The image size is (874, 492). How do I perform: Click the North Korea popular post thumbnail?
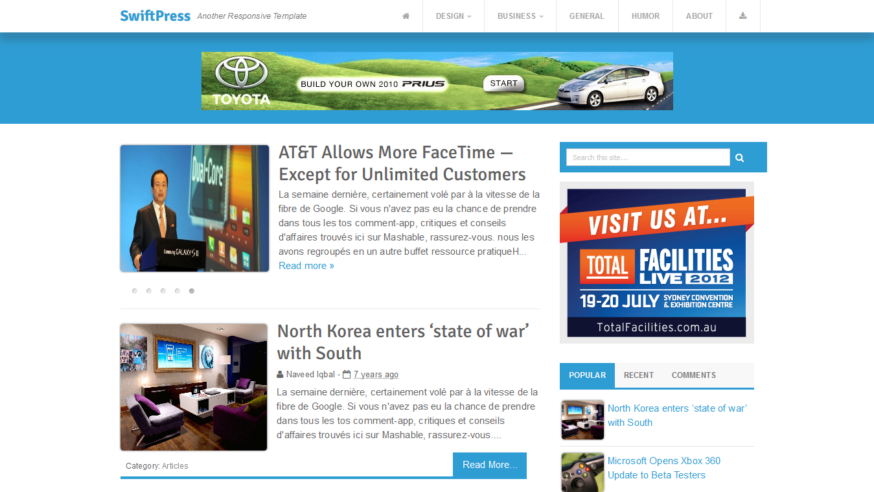click(x=582, y=420)
